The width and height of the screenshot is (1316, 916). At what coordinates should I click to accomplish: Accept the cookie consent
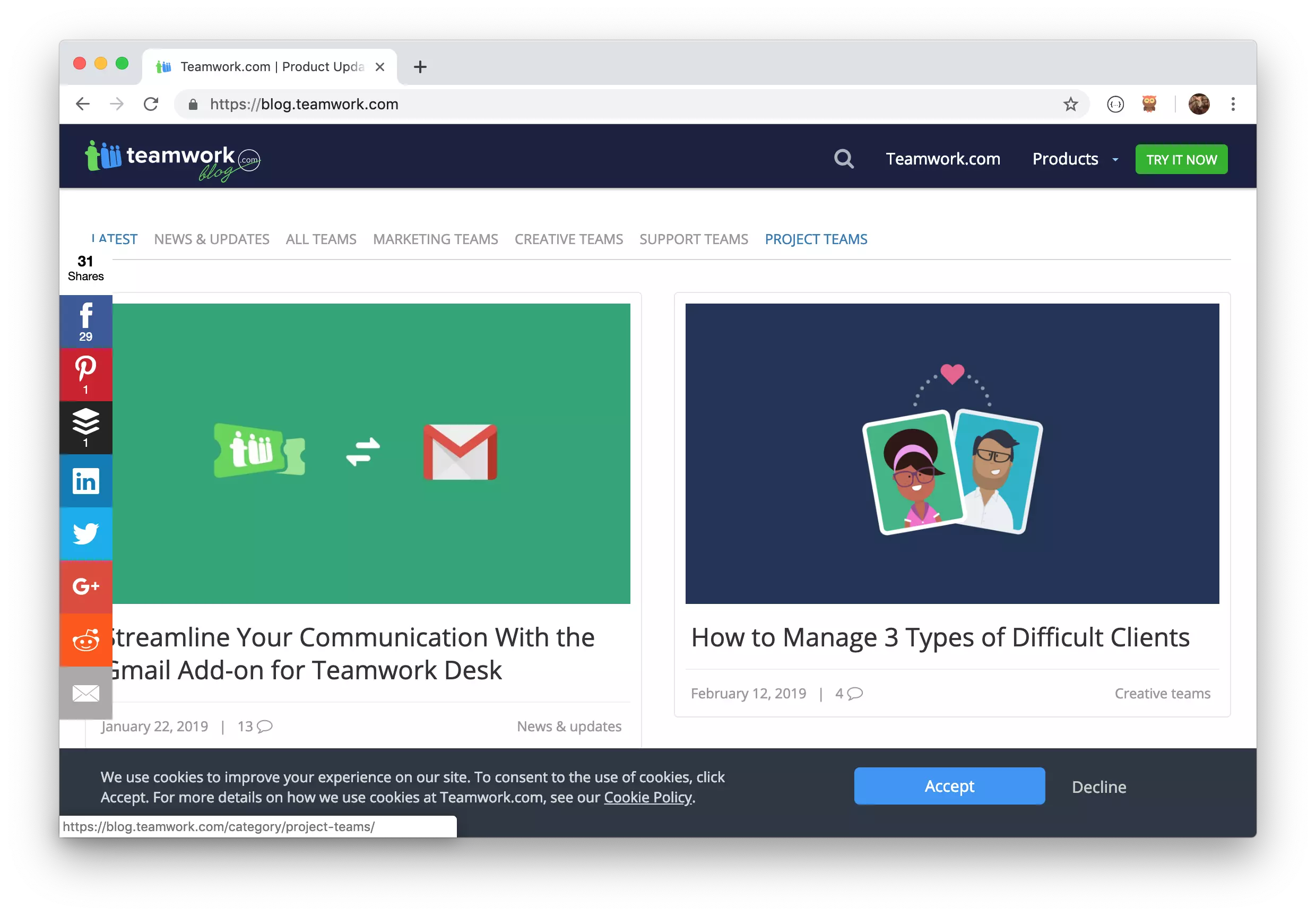[x=949, y=786]
